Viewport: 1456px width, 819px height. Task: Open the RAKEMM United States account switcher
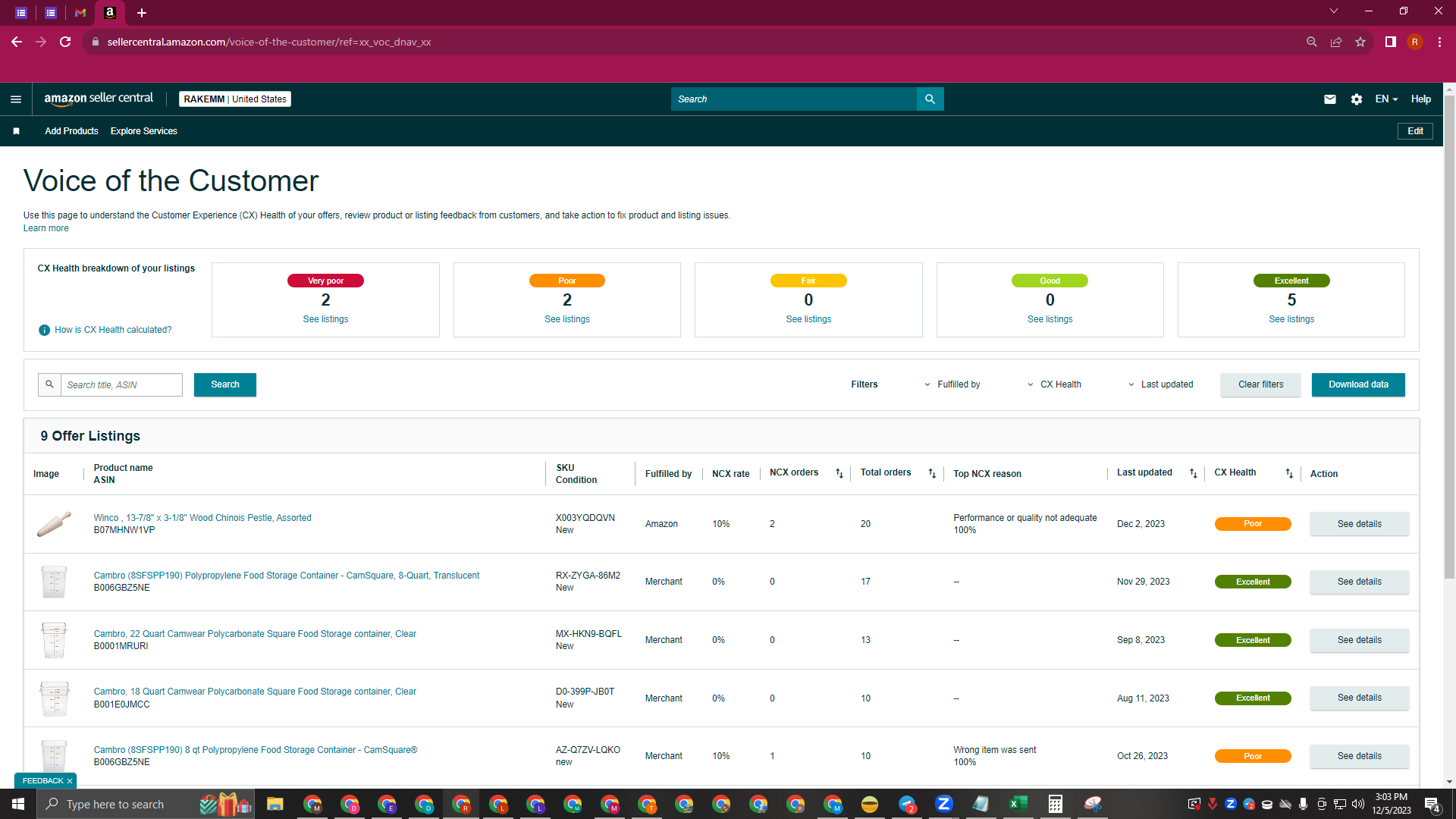[235, 99]
